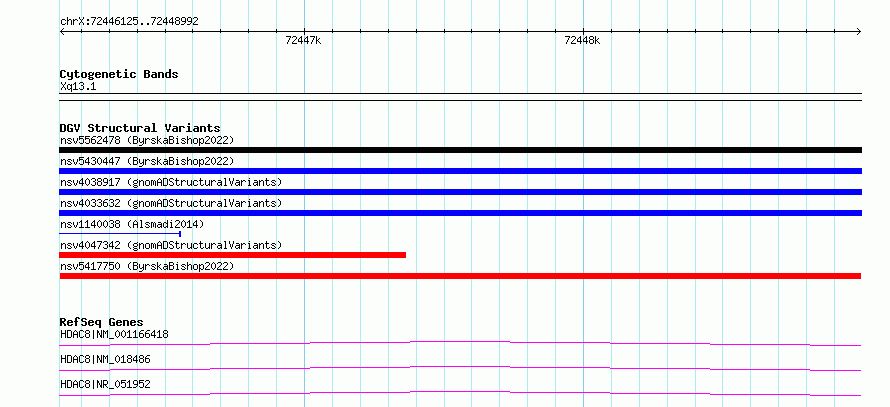Select HDAC8|NM_018486 transcript label

pyautogui.click(x=105, y=359)
